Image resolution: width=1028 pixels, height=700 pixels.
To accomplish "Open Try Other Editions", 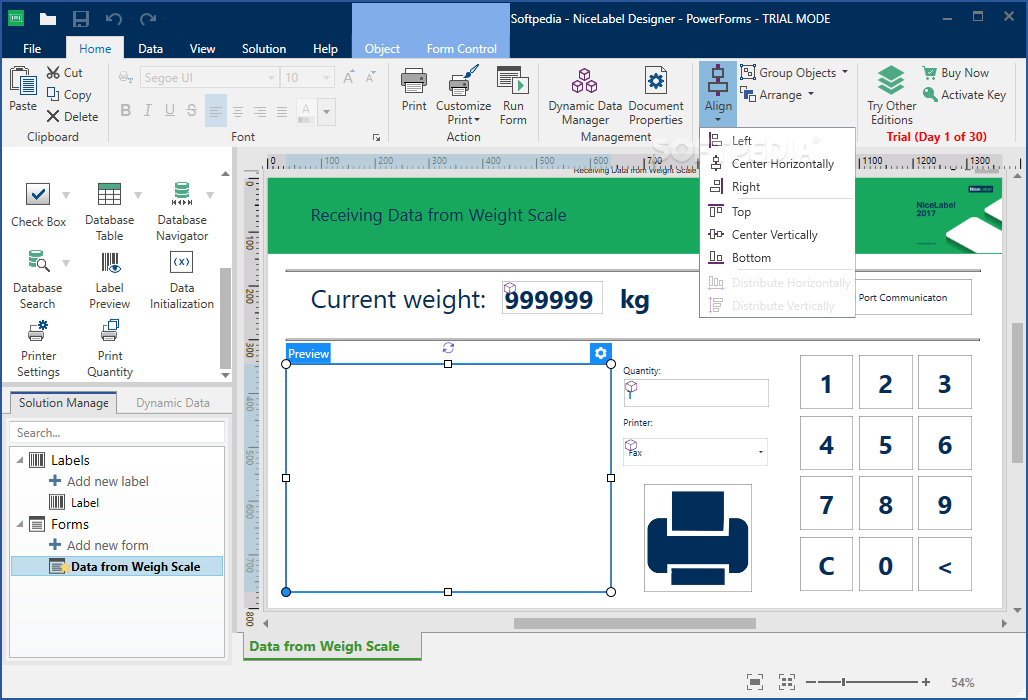I will [891, 96].
